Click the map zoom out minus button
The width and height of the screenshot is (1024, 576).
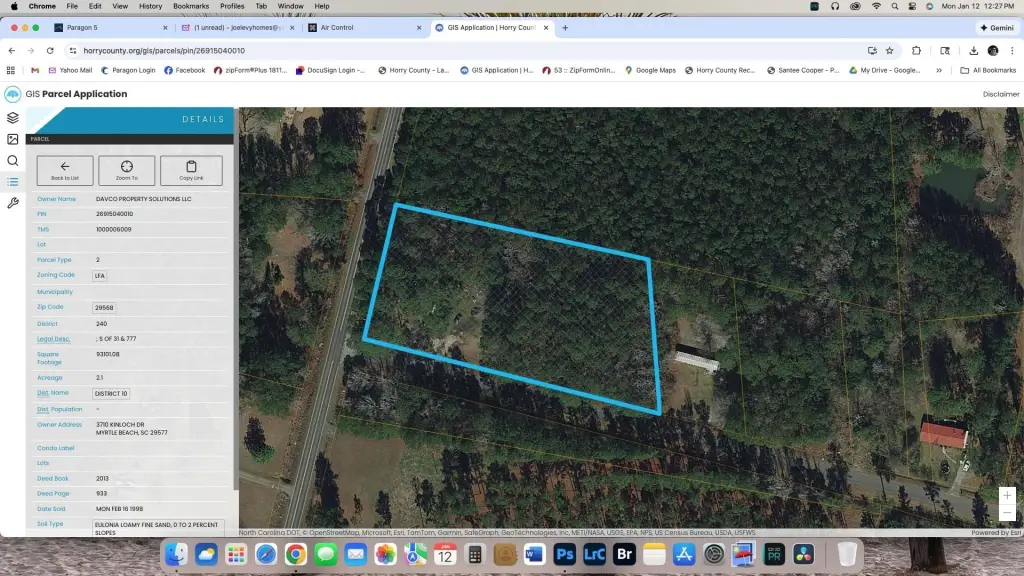(1007, 513)
